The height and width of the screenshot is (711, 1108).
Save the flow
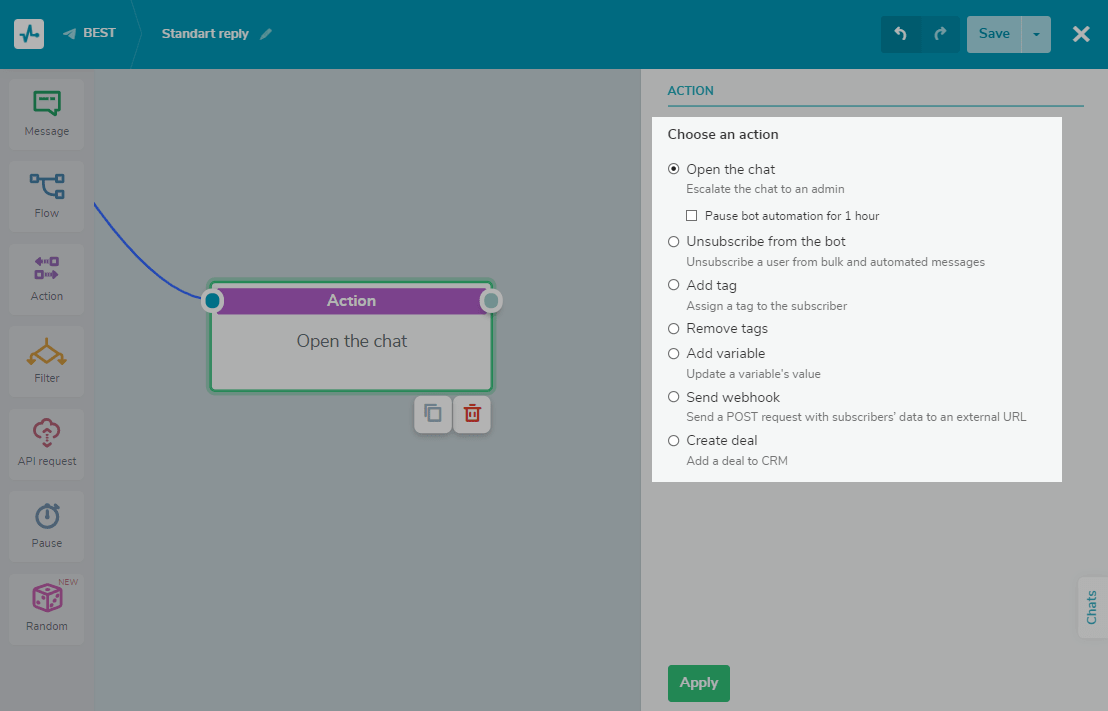[x=994, y=34]
